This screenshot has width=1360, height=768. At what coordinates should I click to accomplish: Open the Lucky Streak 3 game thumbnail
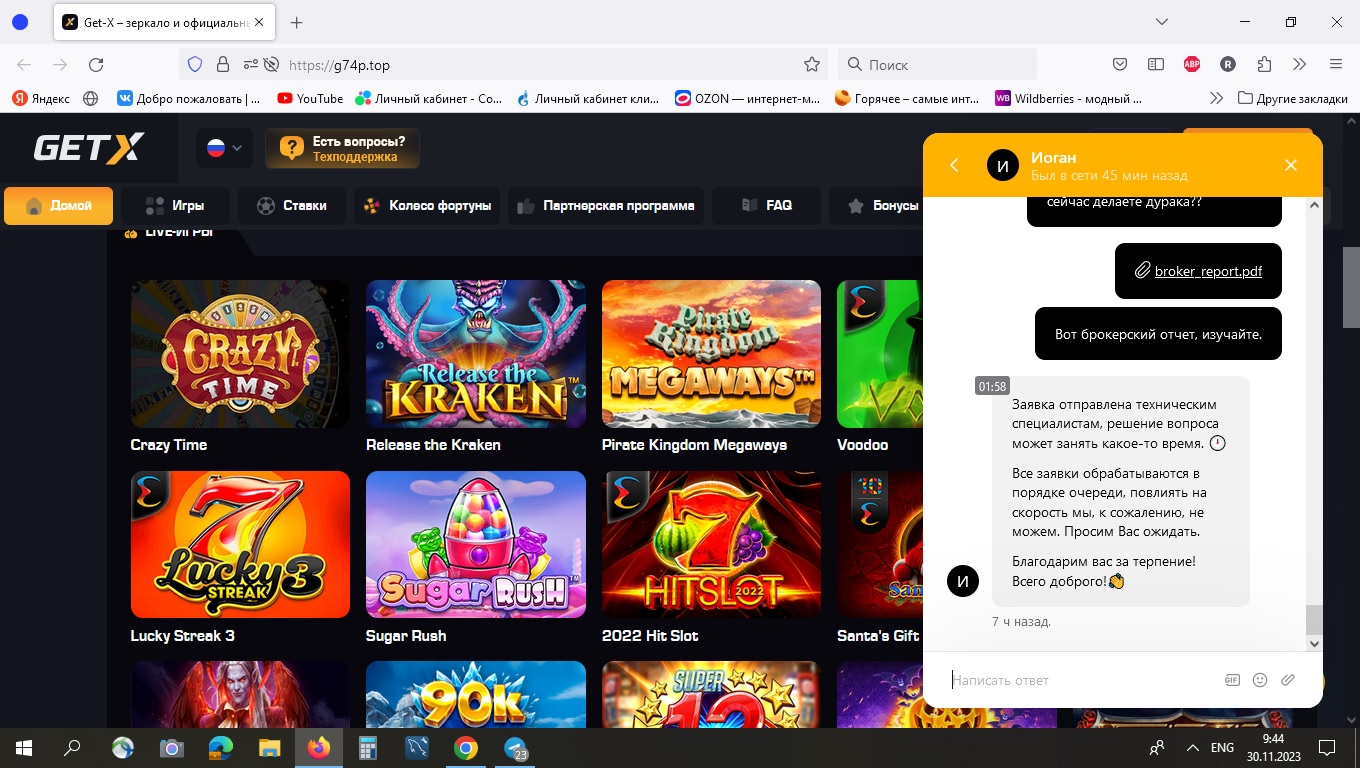point(240,544)
